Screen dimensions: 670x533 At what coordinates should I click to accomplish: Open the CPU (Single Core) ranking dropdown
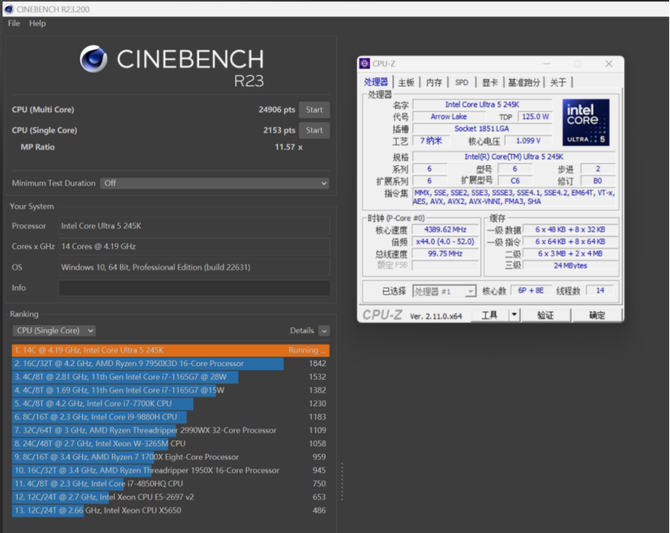[x=54, y=330]
